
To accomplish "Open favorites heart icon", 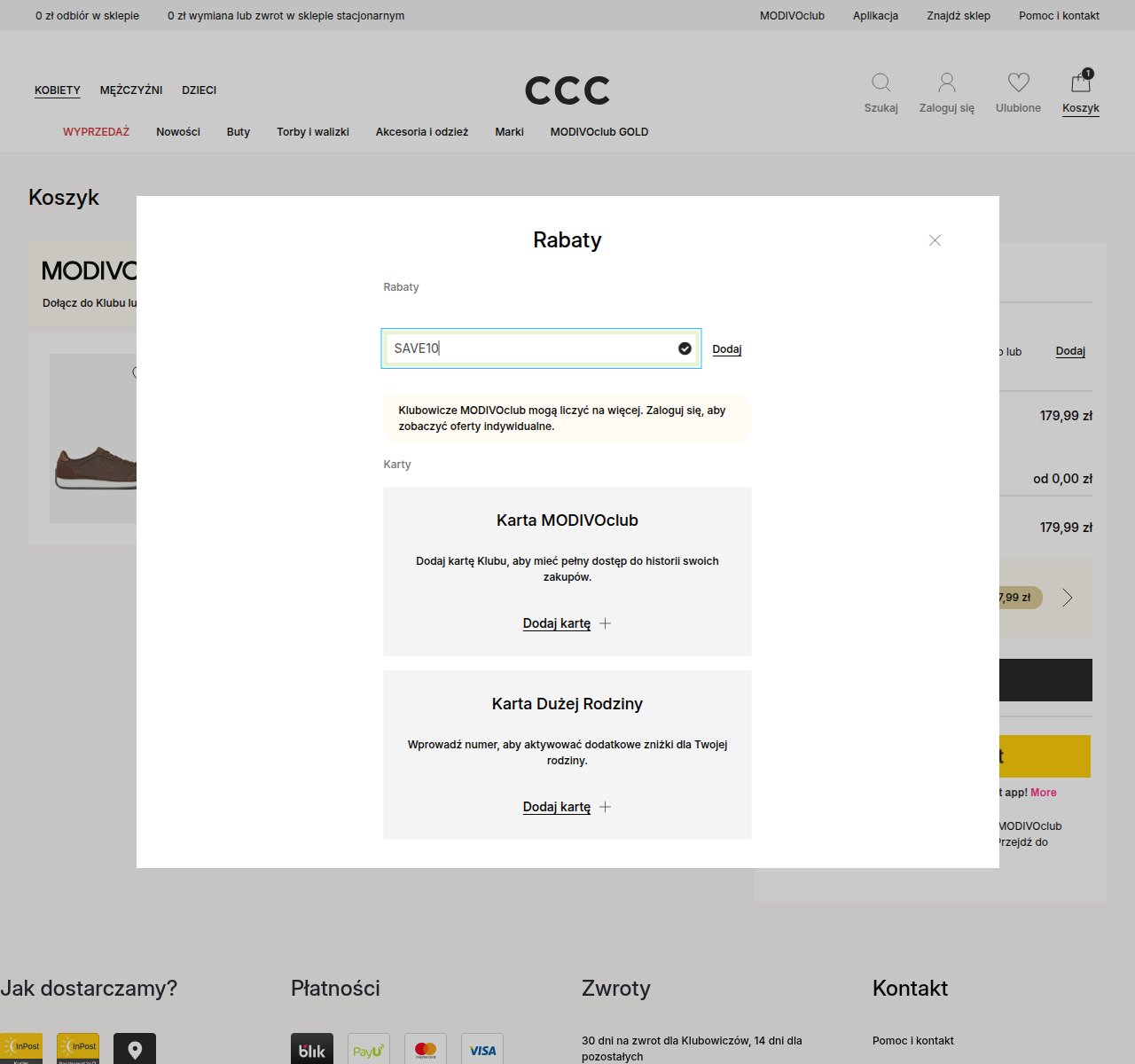I will (x=1018, y=82).
